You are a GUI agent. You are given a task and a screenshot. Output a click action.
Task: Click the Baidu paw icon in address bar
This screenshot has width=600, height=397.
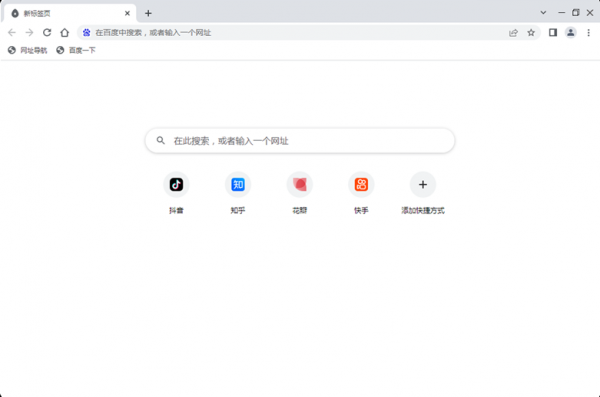(86, 33)
